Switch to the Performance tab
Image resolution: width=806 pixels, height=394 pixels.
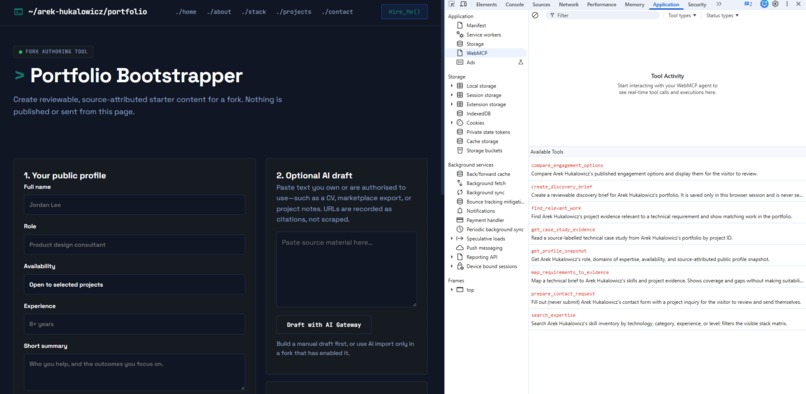(601, 4)
